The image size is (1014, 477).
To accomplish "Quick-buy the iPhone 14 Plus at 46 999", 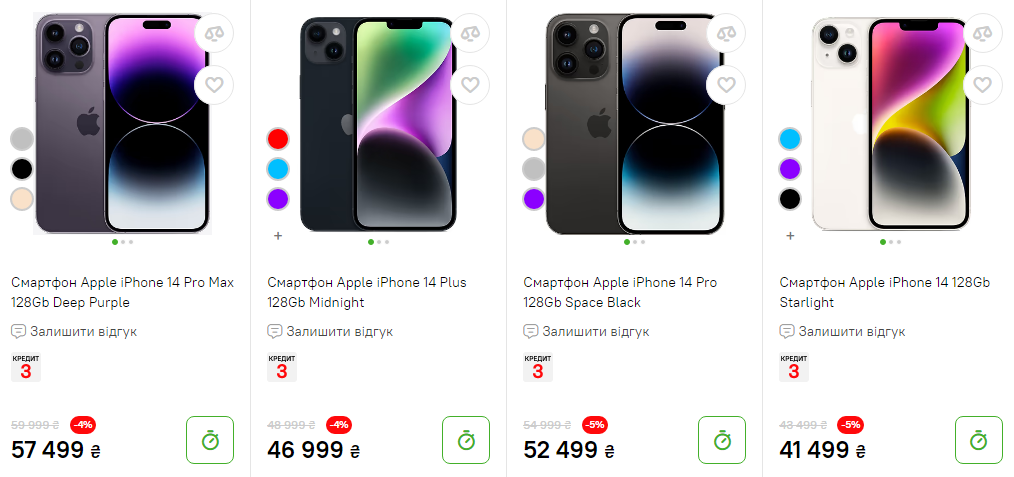I will point(466,440).
